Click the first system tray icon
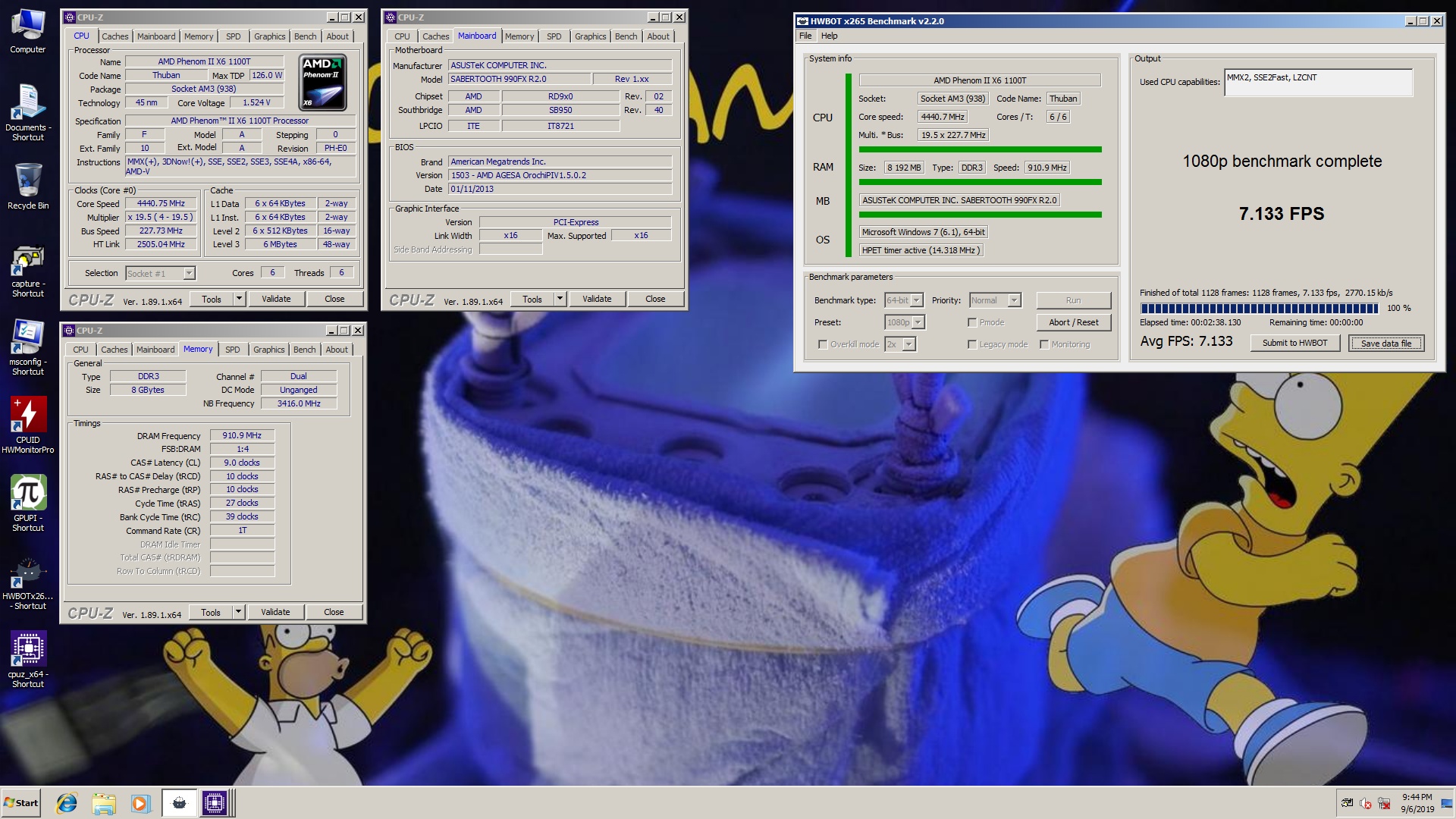The height and width of the screenshot is (819, 1456). pos(1347,803)
